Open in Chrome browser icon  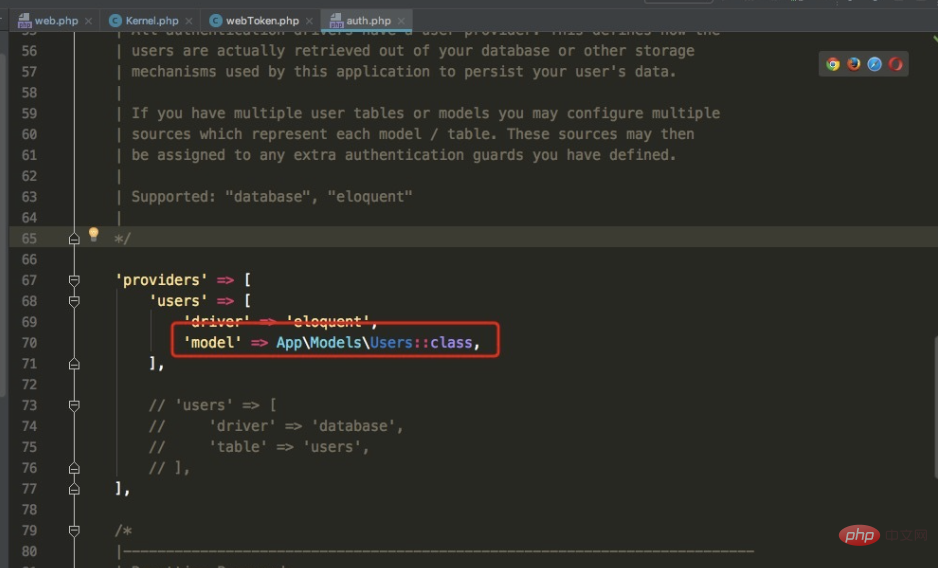[x=833, y=64]
